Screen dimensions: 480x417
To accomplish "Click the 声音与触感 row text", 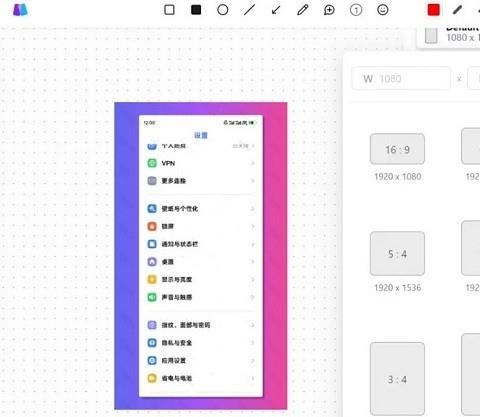I will tap(177, 297).
